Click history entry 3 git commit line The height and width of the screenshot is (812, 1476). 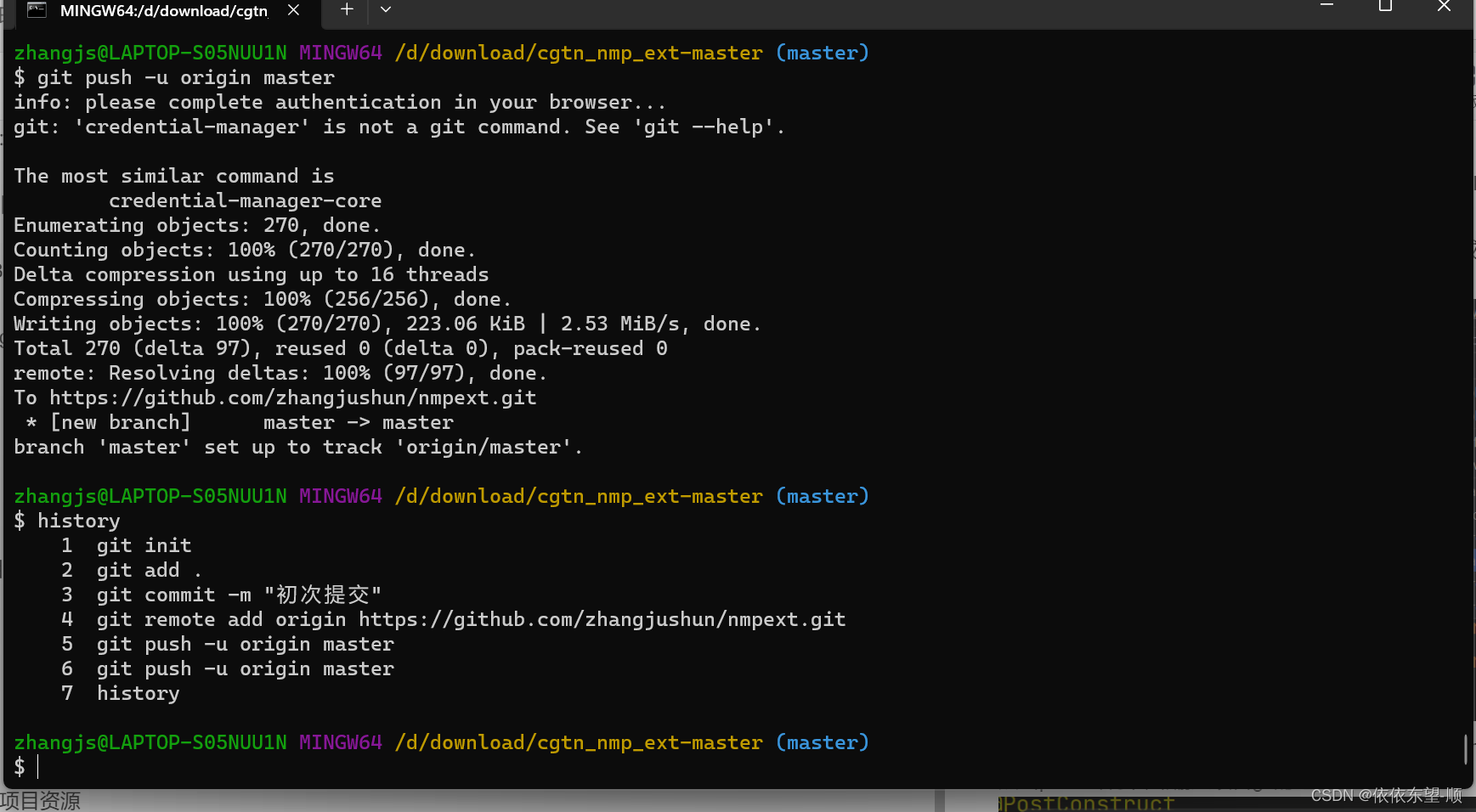coord(222,595)
